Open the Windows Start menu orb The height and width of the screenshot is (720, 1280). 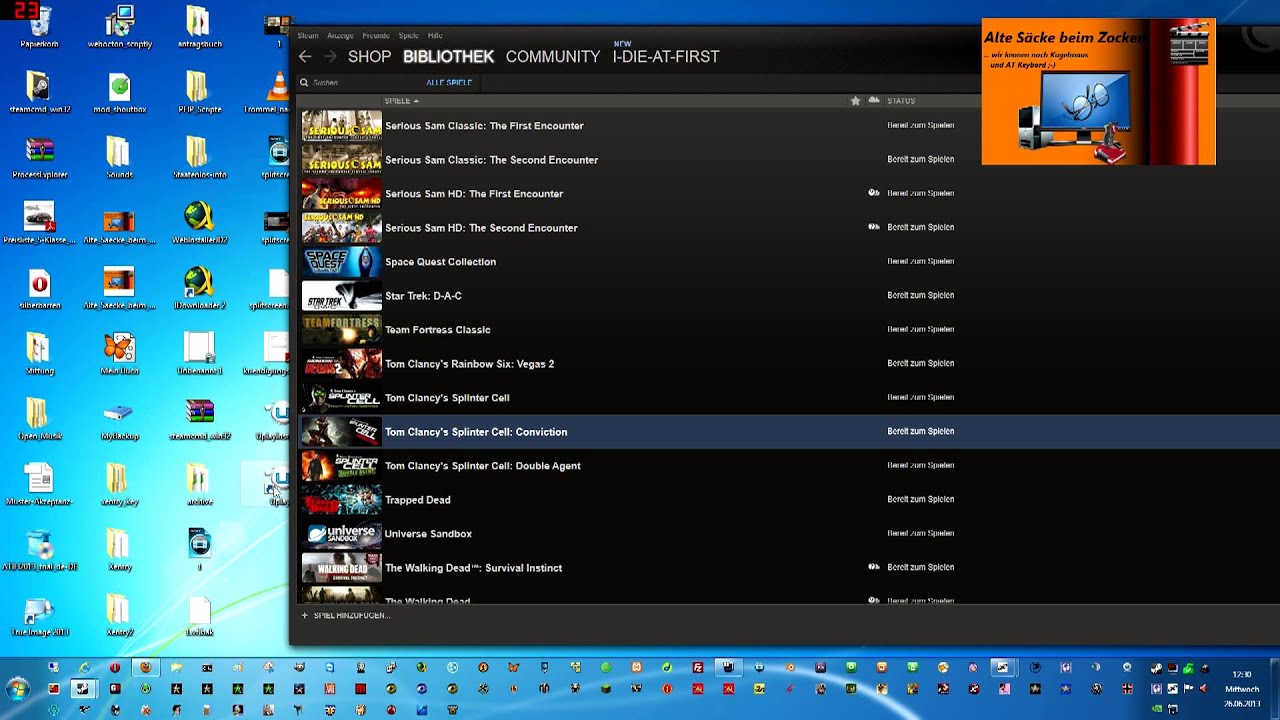point(17,689)
